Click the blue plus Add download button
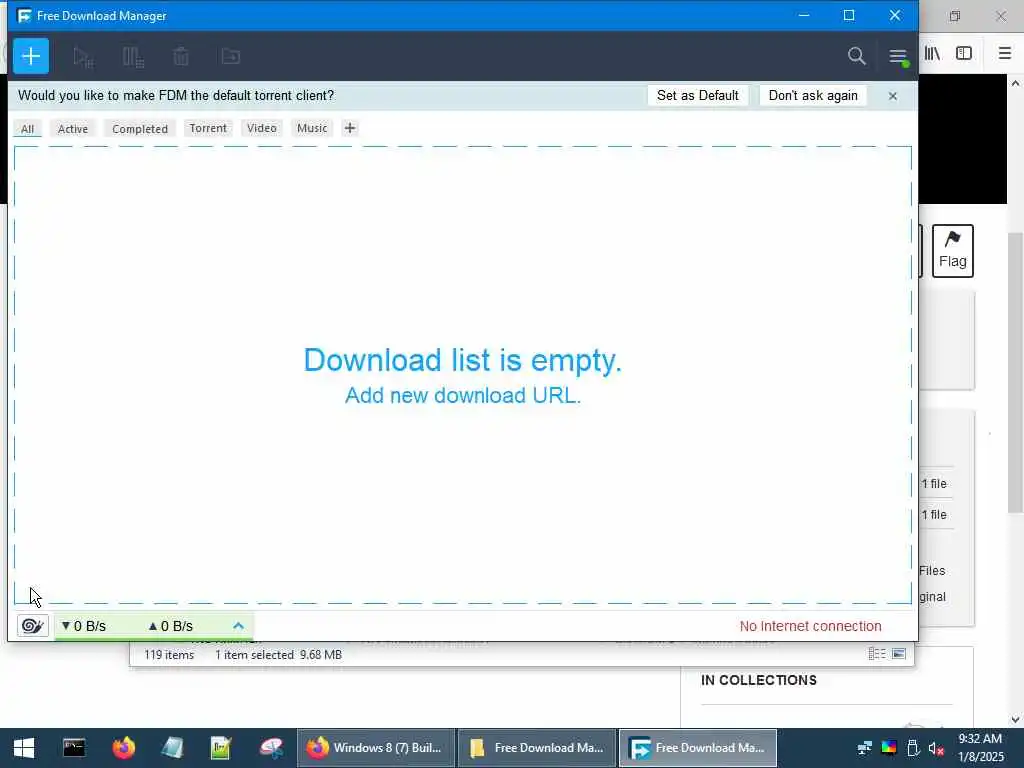The height and width of the screenshot is (768, 1024). 31,56
